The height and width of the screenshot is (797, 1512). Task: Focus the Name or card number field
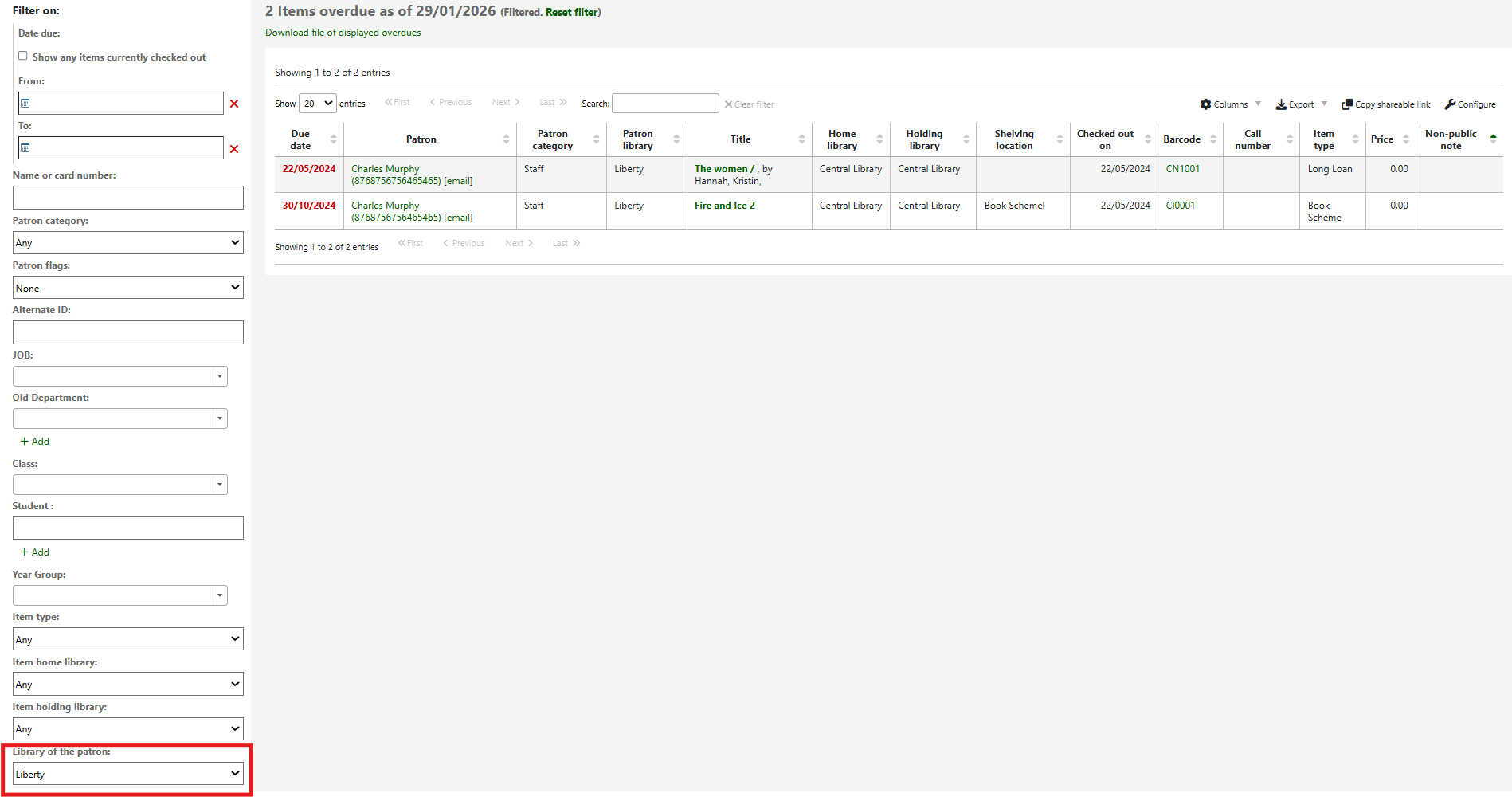[128, 198]
